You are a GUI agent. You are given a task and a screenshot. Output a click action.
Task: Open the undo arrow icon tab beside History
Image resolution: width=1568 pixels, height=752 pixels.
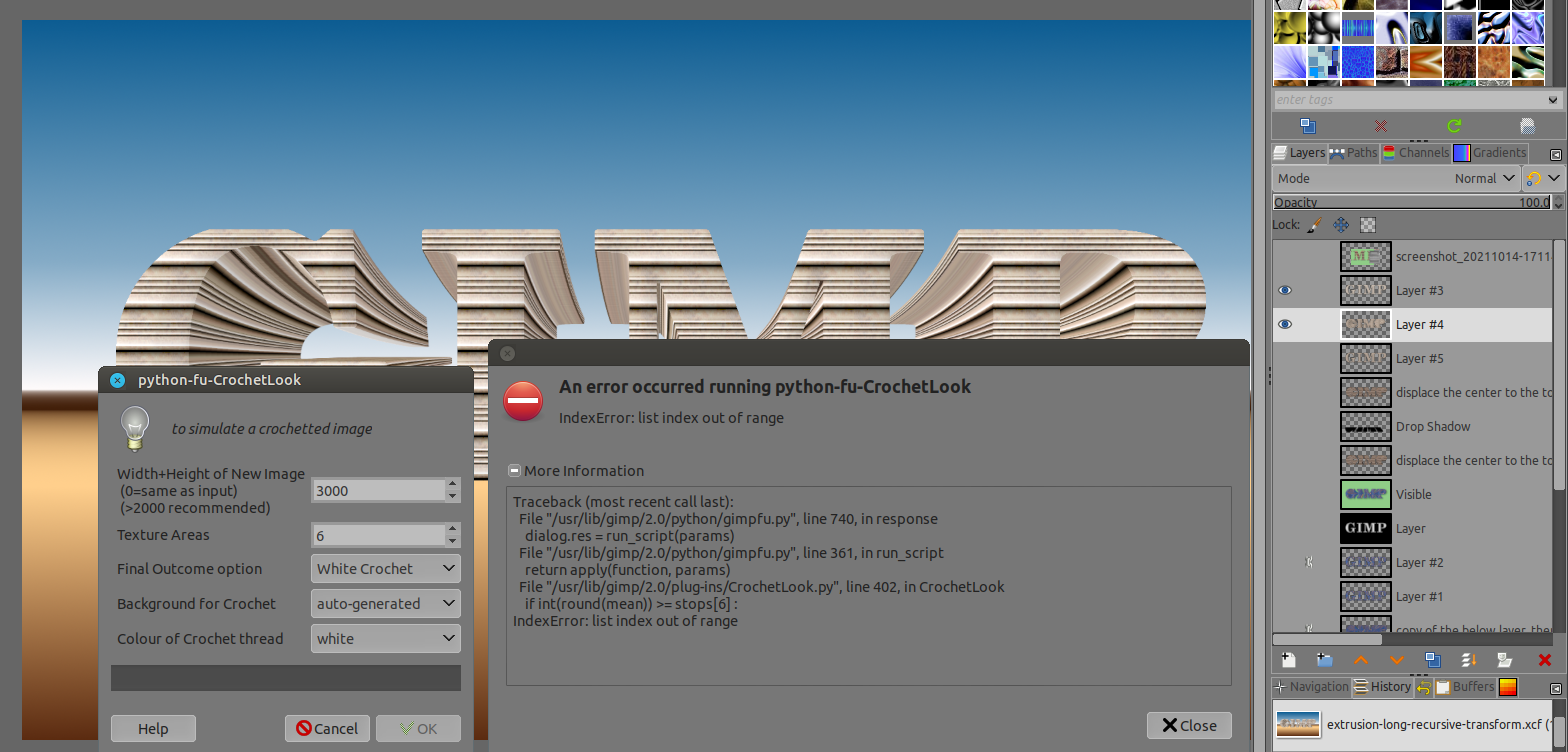coord(1424,687)
